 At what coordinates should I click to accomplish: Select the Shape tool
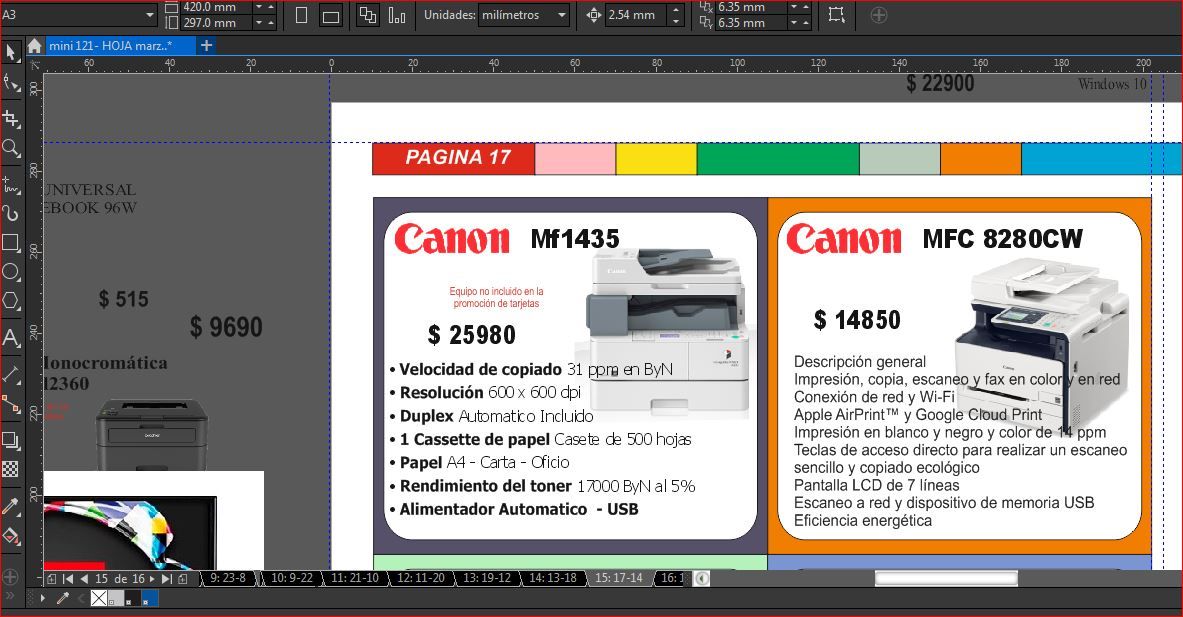point(11,83)
